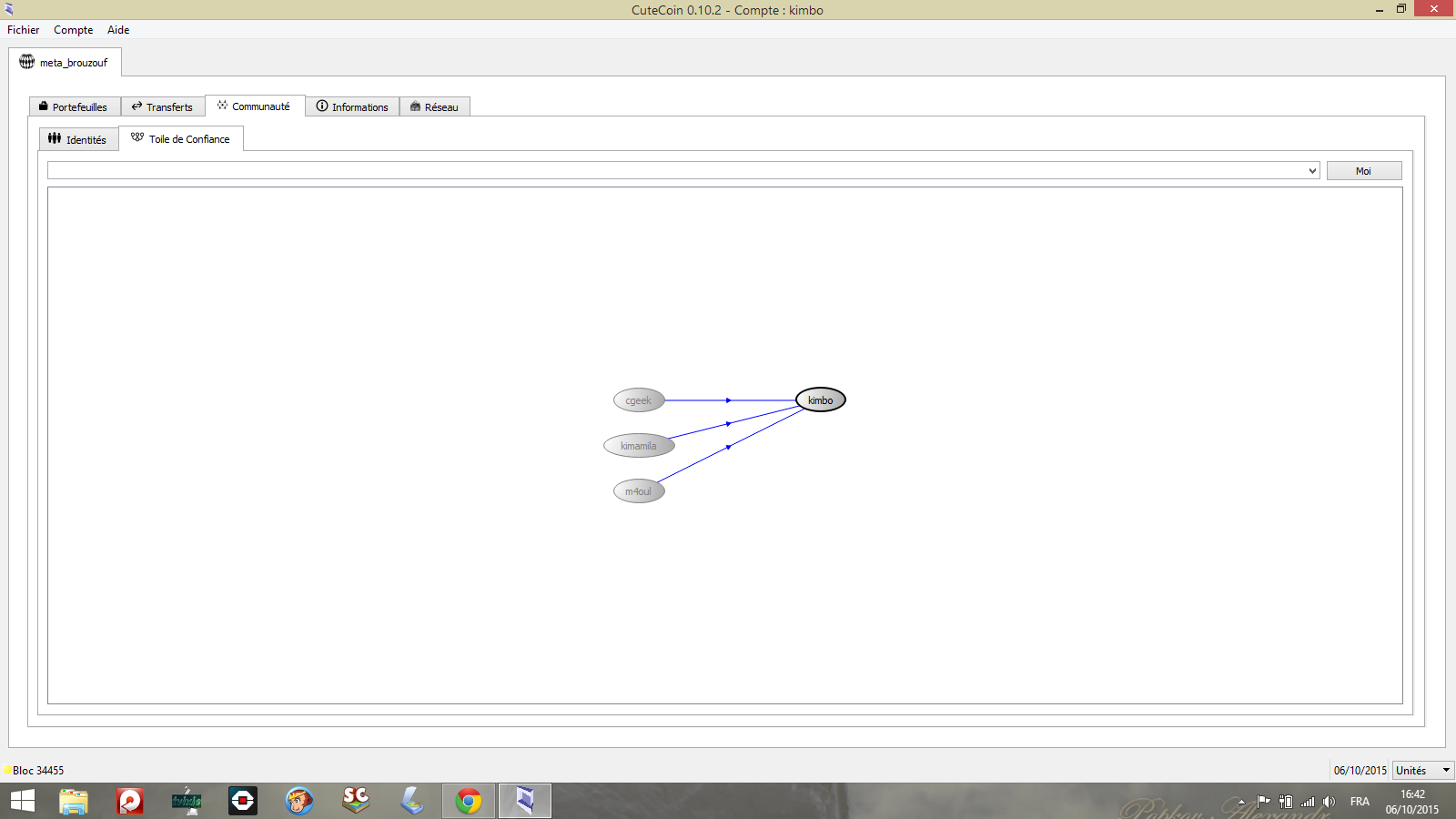This screenshot has height=819, width=1456.
Task: Click the volume speaker tray icon
Action: (x=1329, y=802)
